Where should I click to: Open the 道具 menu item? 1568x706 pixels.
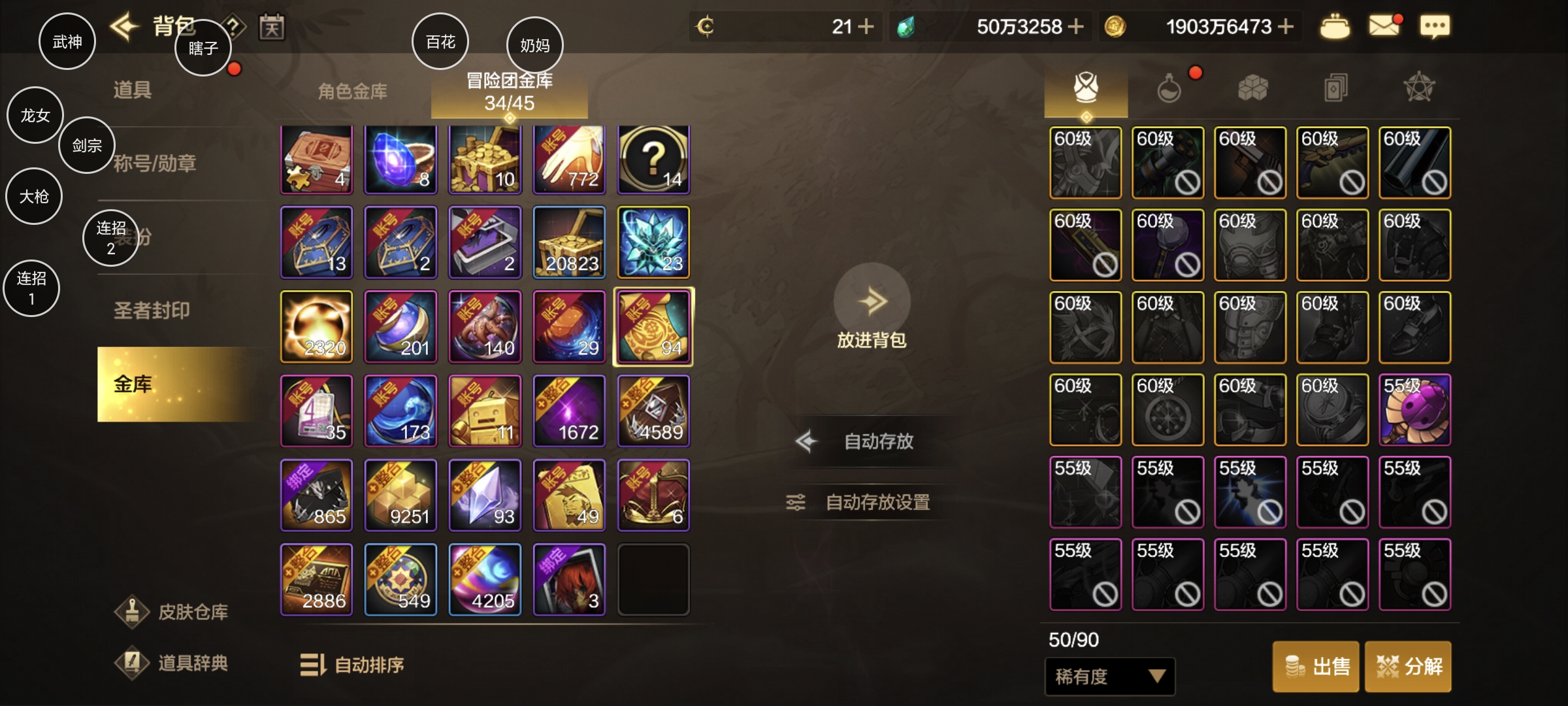133,90
